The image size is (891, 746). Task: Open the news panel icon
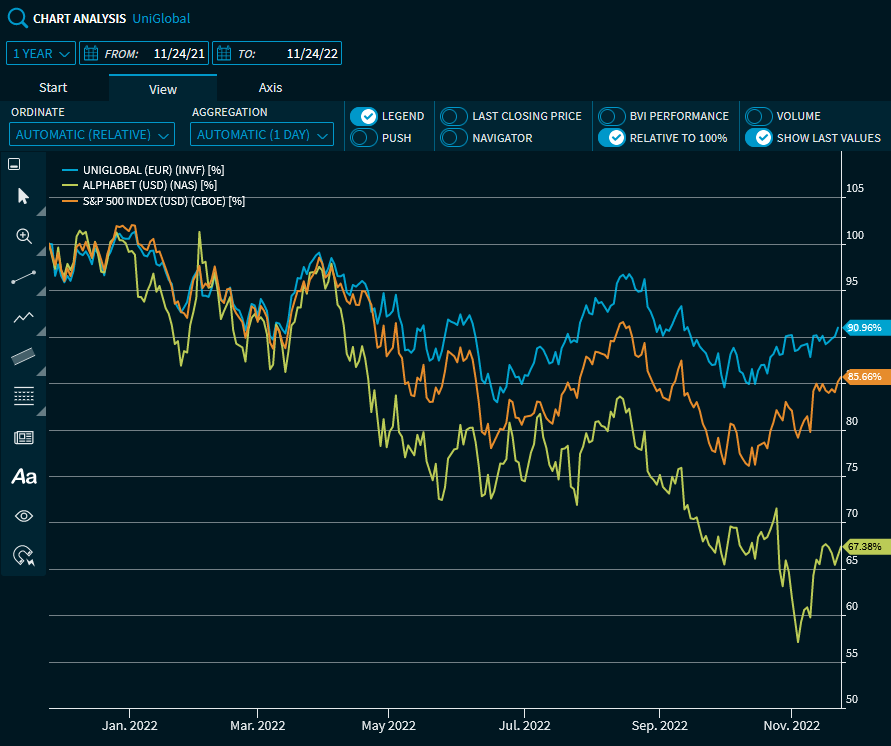[x=24, y=437]
